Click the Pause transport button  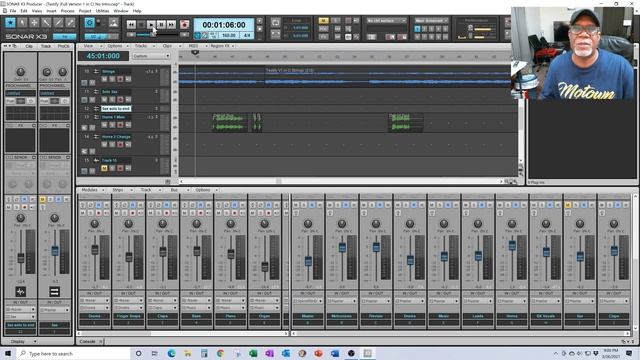[161, 24]
